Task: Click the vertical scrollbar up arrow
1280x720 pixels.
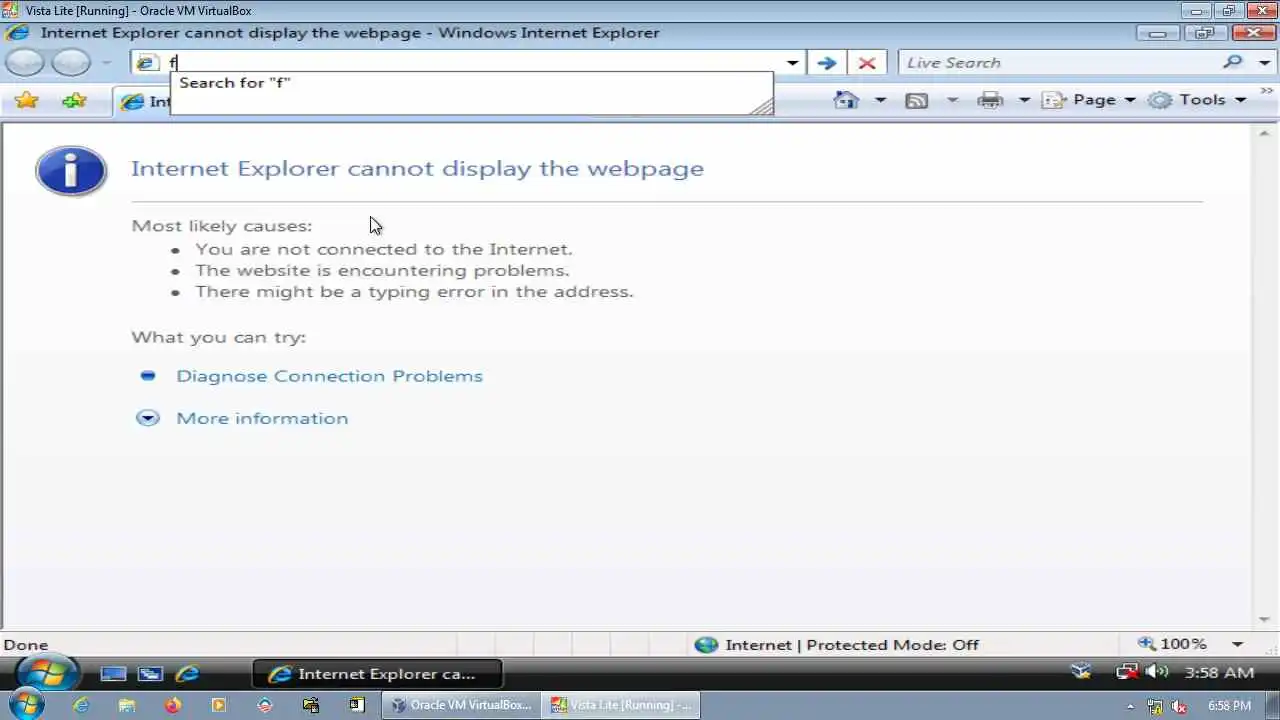Action: tap(1264, 133)
